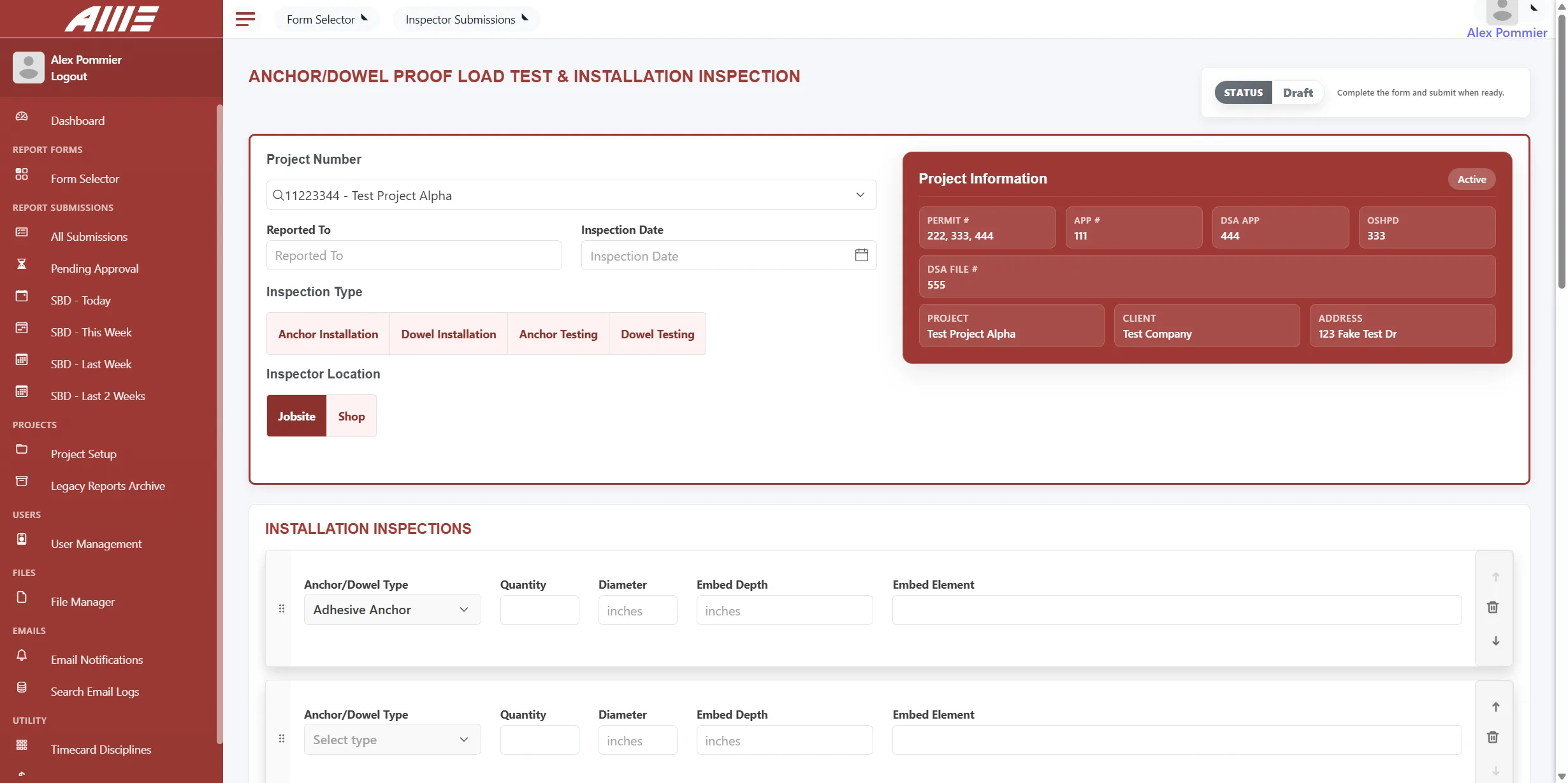Viewport: 1568px width, 783px height.
Task: Delete the second installation row
Action: [x=1493, y=737]
